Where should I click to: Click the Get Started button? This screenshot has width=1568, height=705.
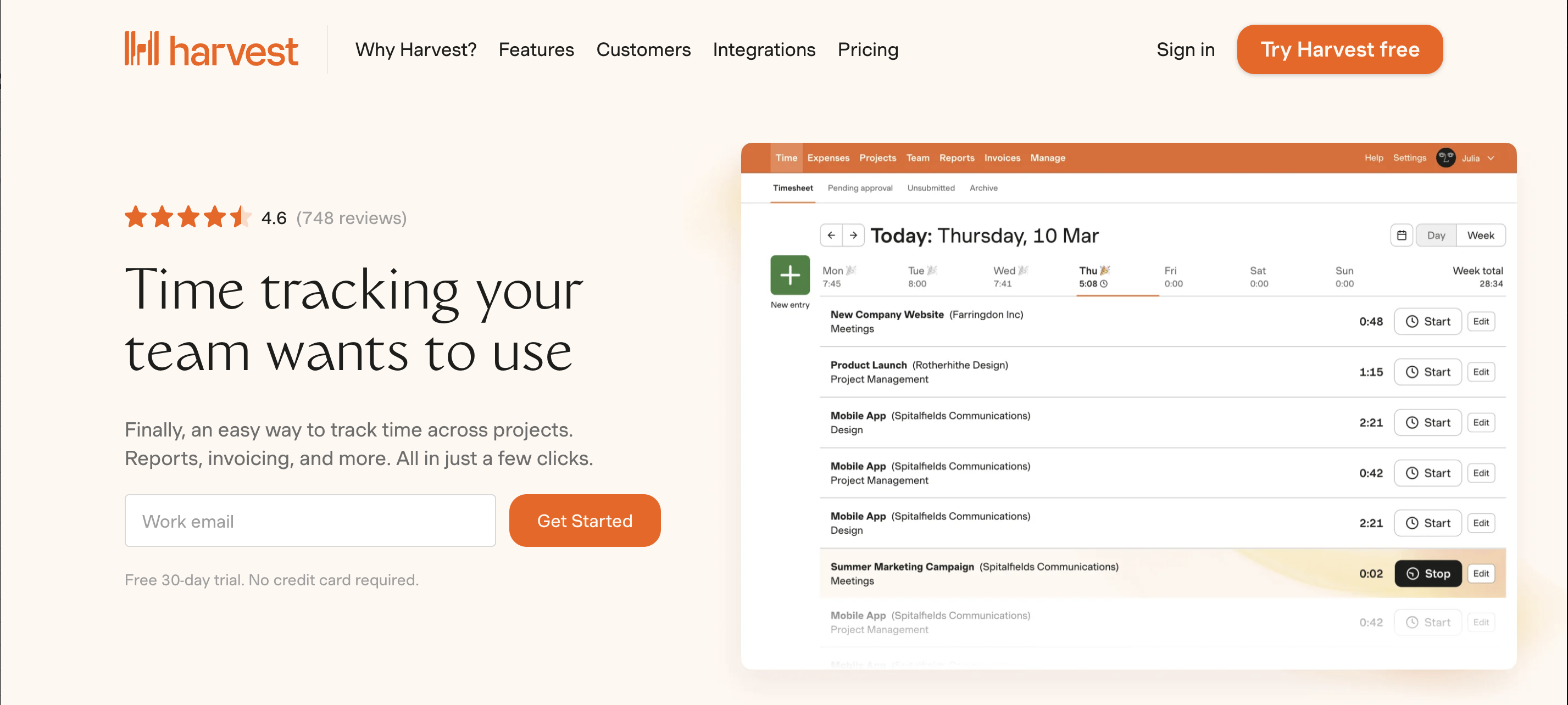584,520
